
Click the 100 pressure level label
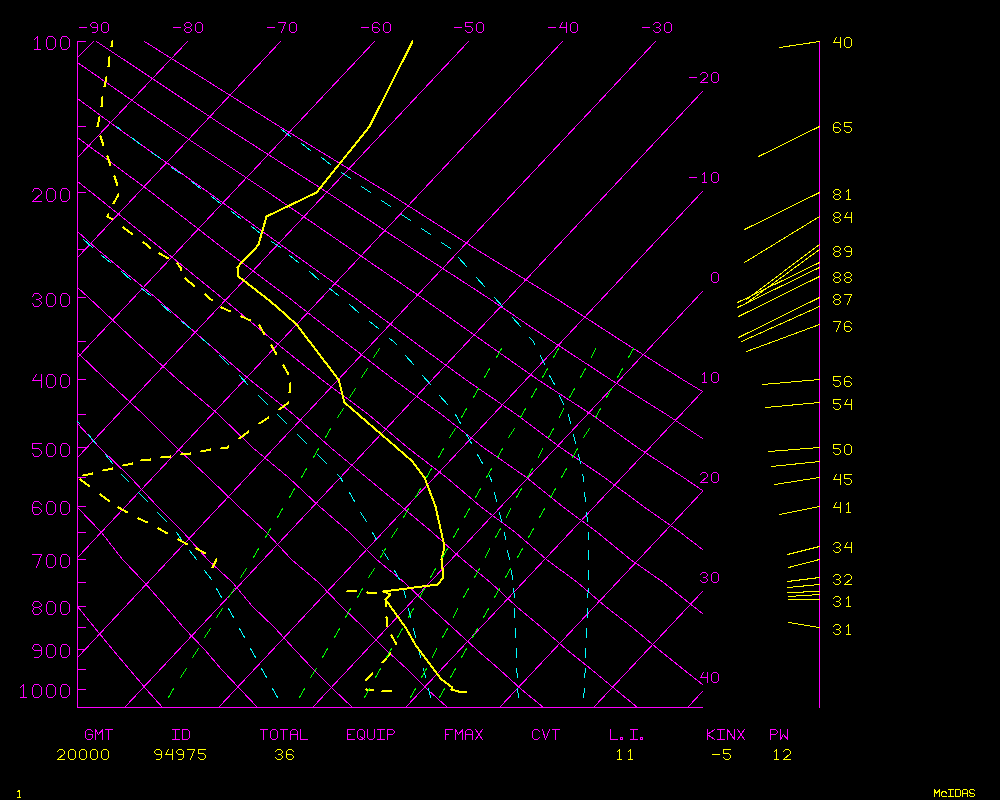tap(51, 43)
